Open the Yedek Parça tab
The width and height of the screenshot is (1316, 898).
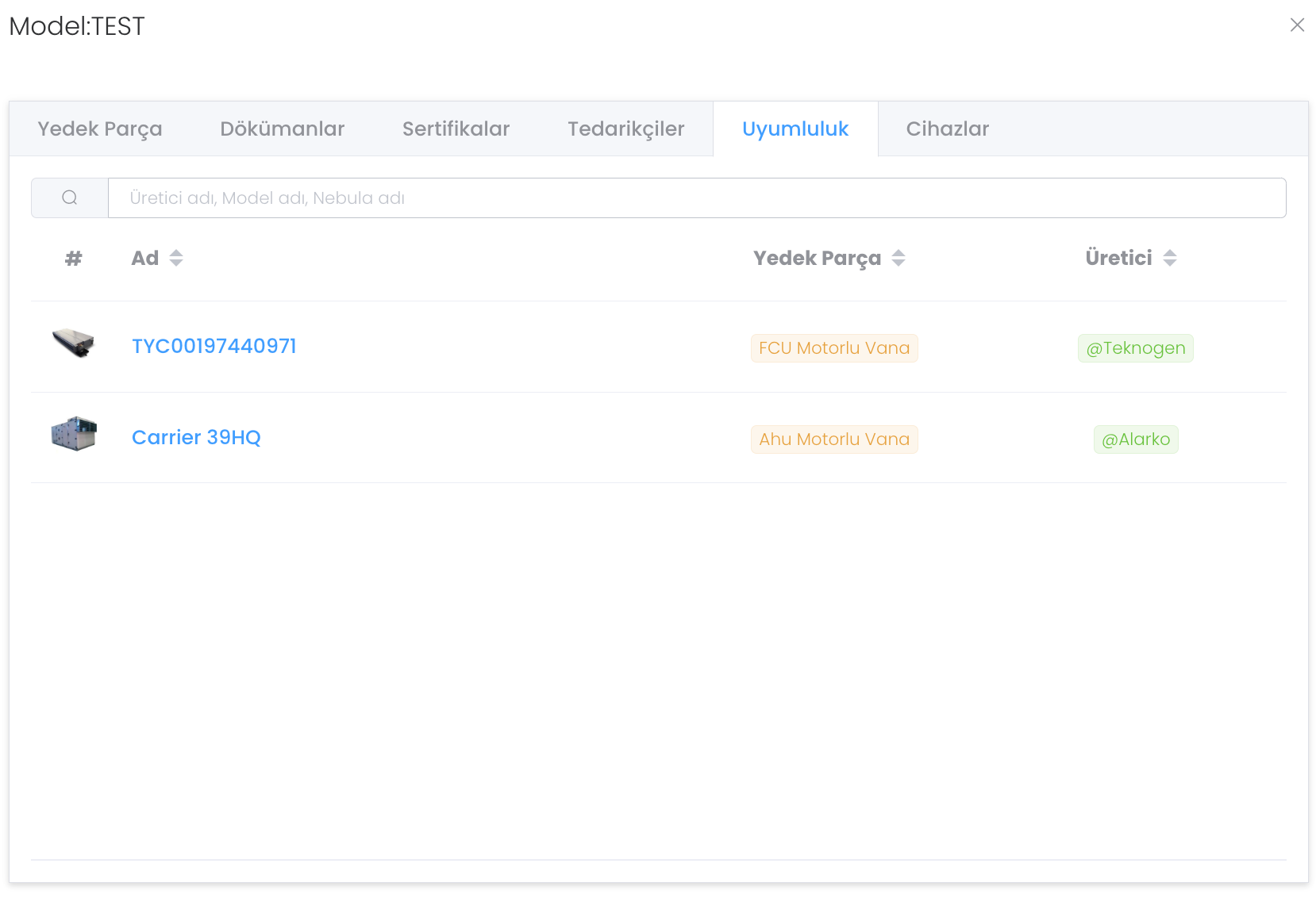100,129
